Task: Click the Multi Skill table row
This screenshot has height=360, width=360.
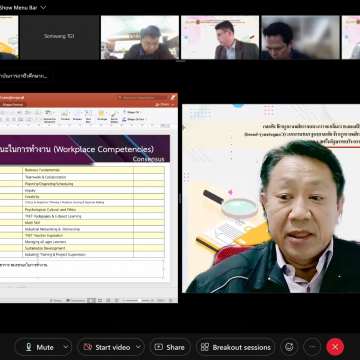Action: pyautogui.click(x=82, y=222)
